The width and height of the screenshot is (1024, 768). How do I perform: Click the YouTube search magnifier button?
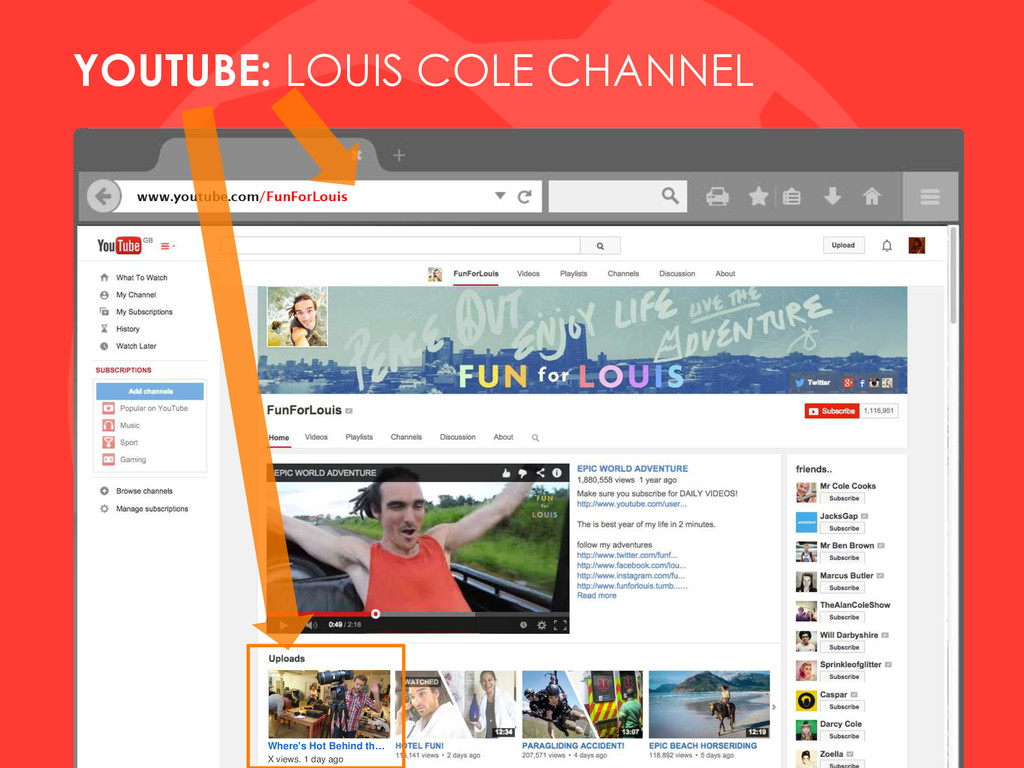pyautogui.click(x=600, y=246)
